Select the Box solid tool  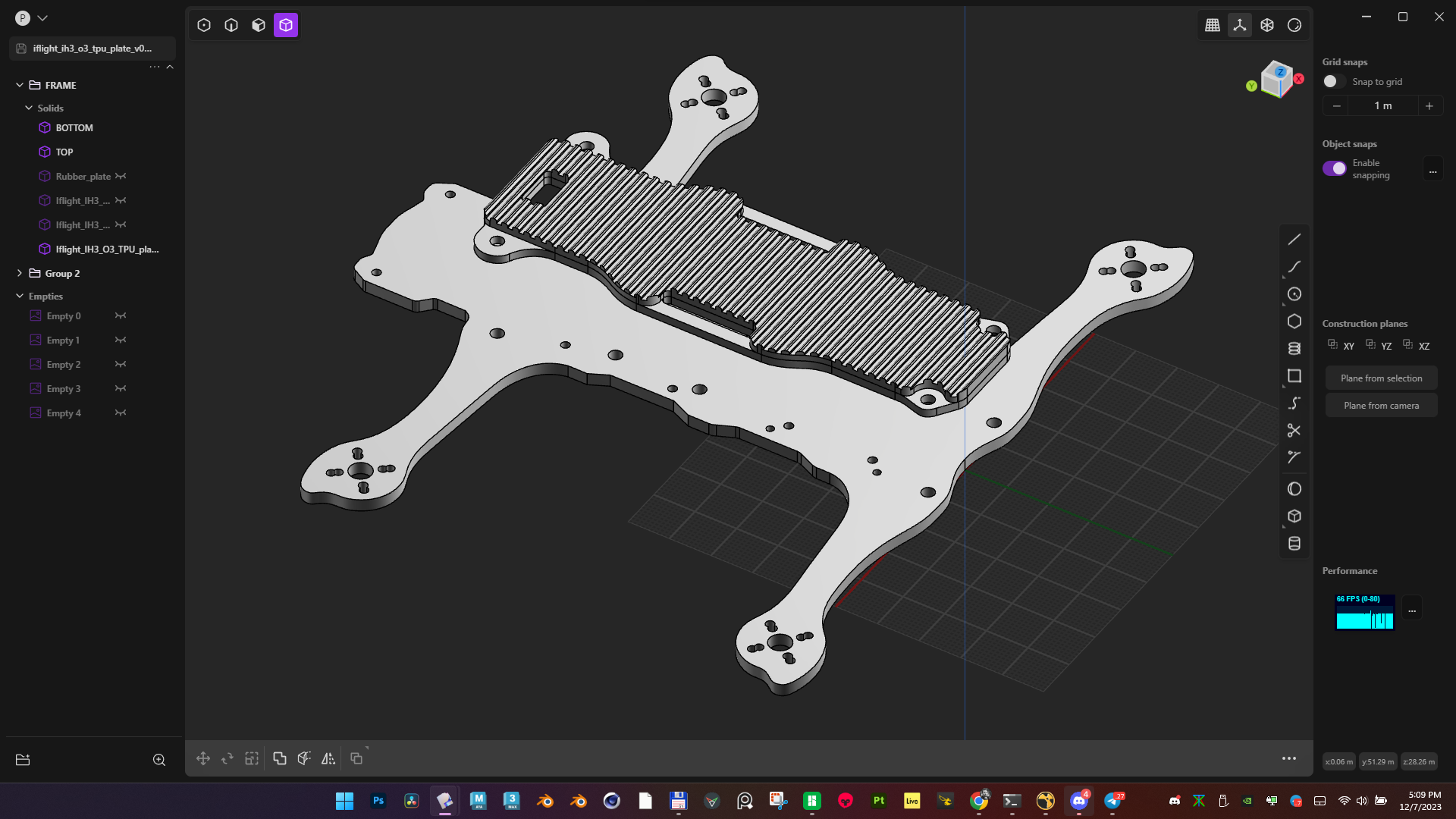(x=1294, y=516)
